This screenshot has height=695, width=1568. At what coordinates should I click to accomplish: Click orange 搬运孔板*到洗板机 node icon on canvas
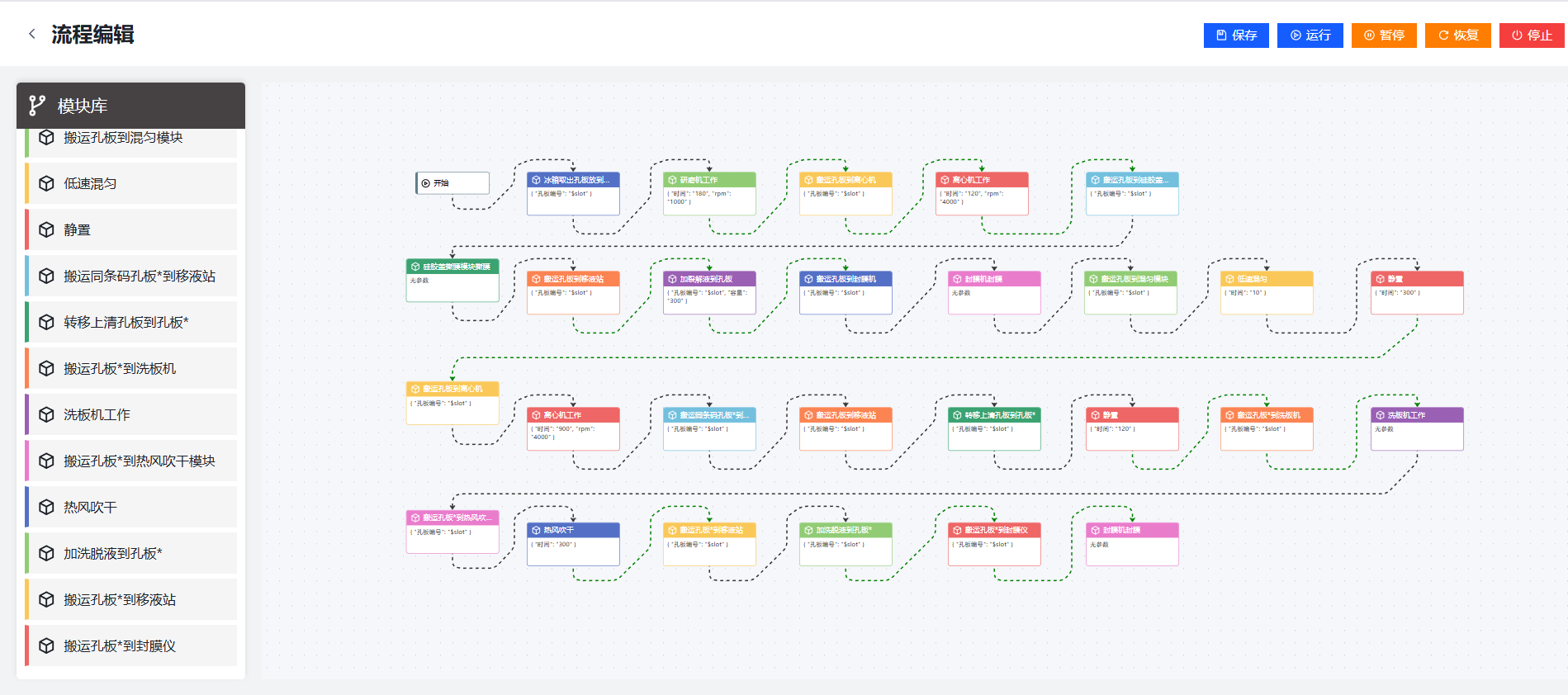click(1229, 415)
